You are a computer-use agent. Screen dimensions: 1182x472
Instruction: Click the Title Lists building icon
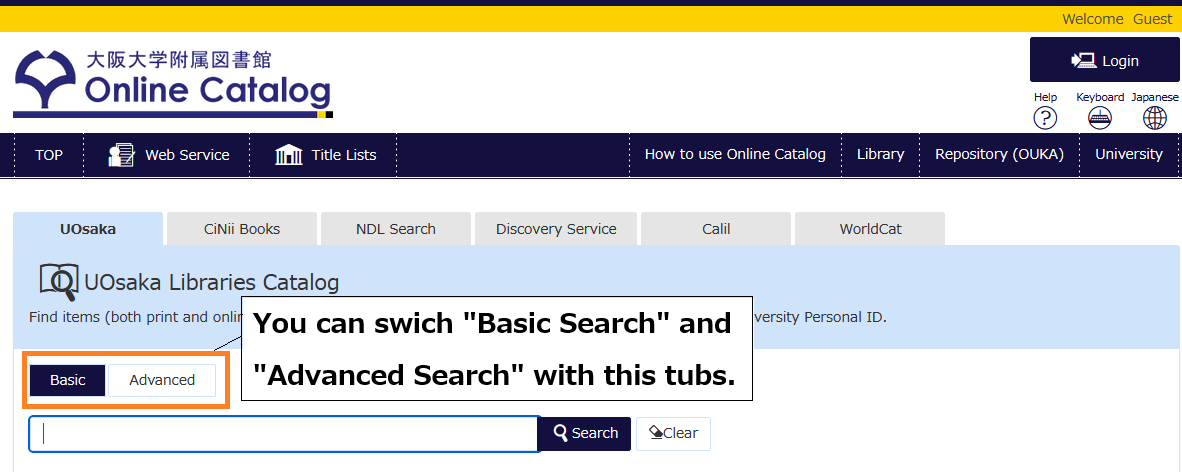pos(289,155)
